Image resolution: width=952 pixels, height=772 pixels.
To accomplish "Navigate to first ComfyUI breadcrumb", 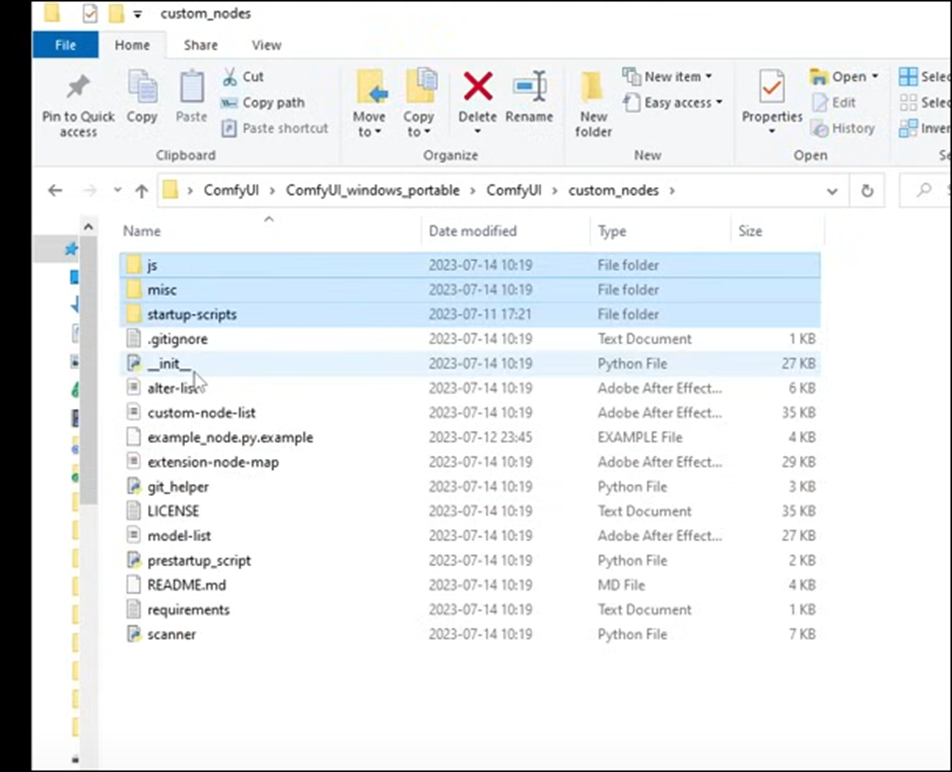I will [x=231, y=191].
